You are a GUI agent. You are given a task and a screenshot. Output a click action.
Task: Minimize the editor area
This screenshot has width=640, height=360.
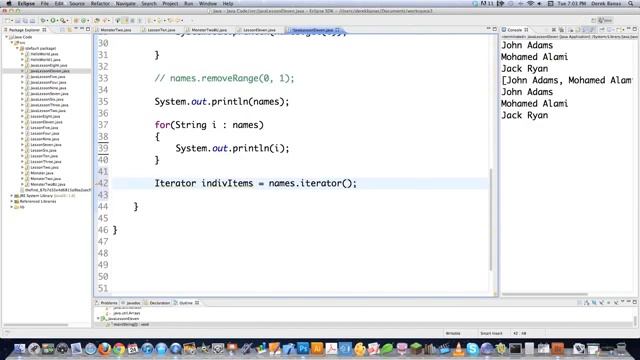click(488, 29)
